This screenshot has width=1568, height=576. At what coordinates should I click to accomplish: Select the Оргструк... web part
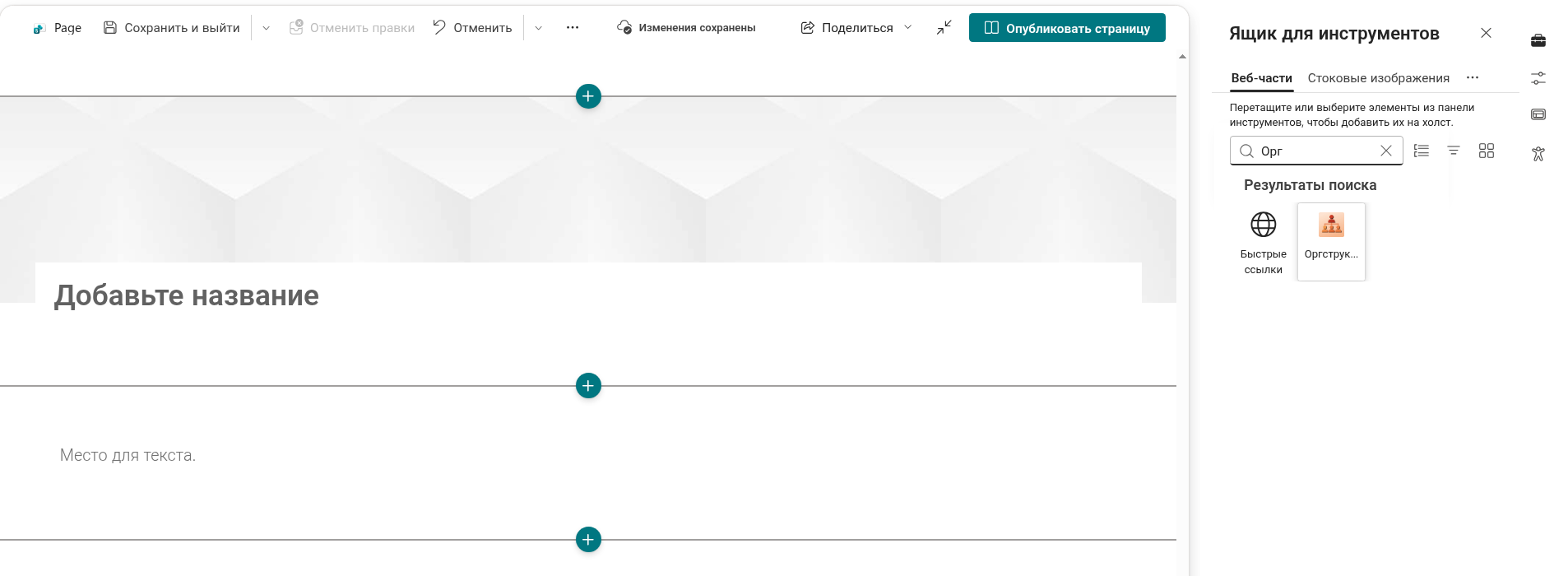coord(1331,243)
